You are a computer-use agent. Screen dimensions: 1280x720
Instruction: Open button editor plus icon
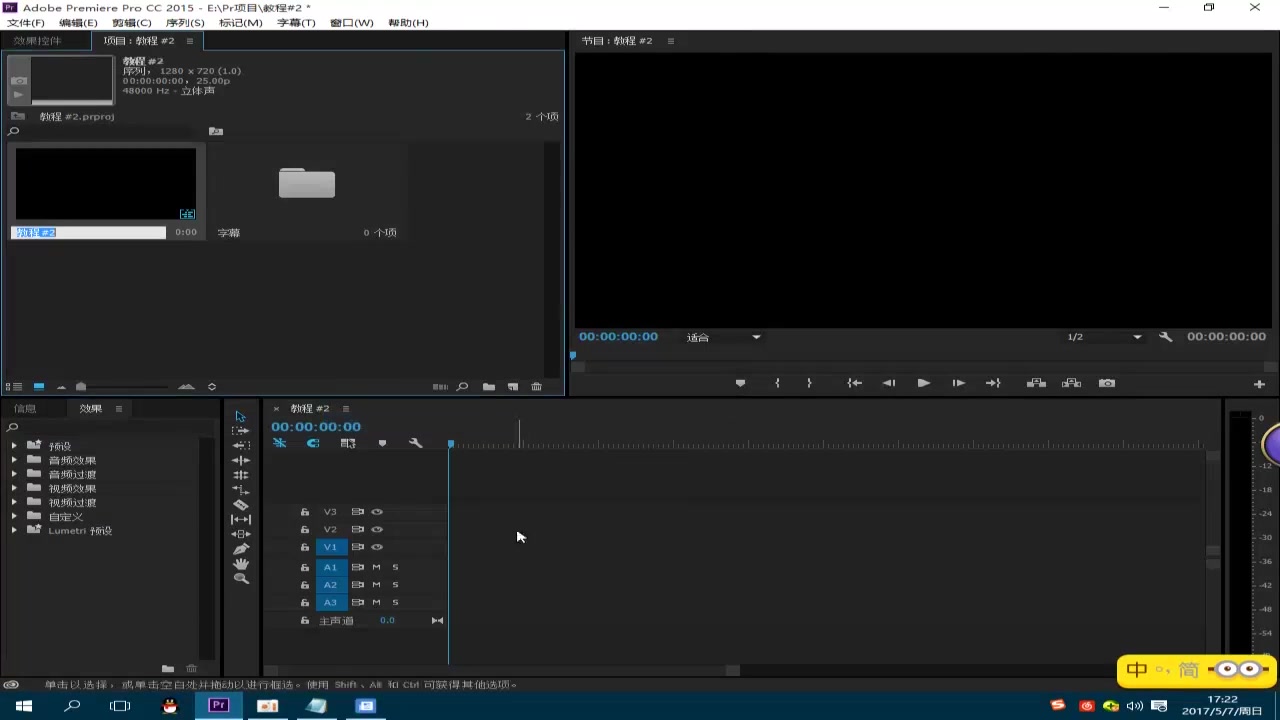1259,384
